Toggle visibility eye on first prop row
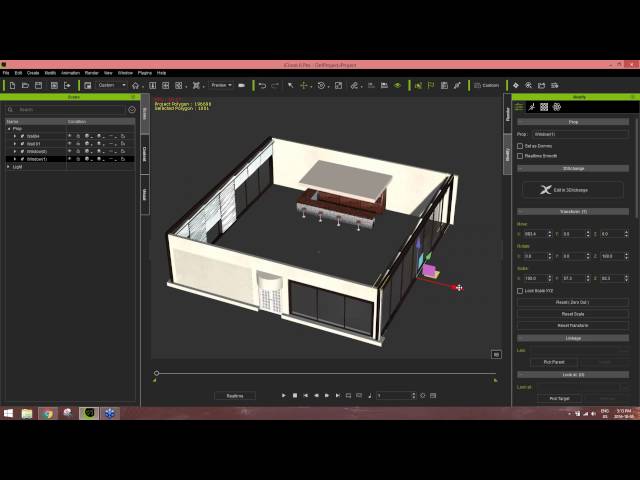The width and height of the screenshot is (640, 480). pos(69,136)
